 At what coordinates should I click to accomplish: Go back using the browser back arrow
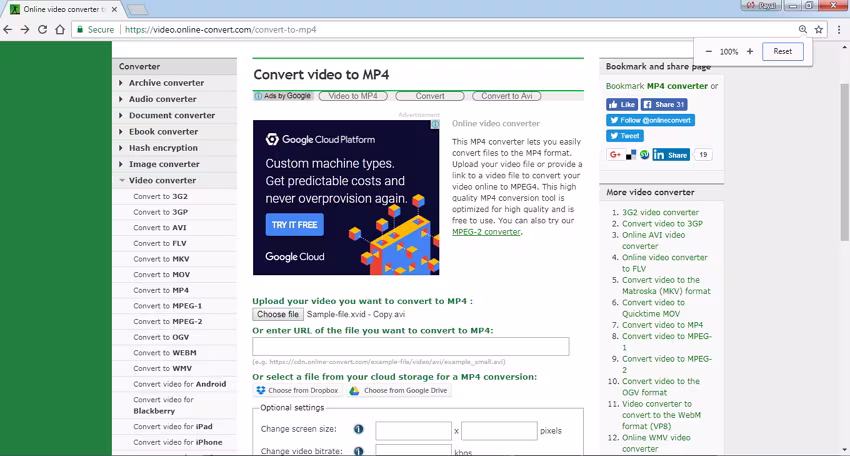(8, 30)
